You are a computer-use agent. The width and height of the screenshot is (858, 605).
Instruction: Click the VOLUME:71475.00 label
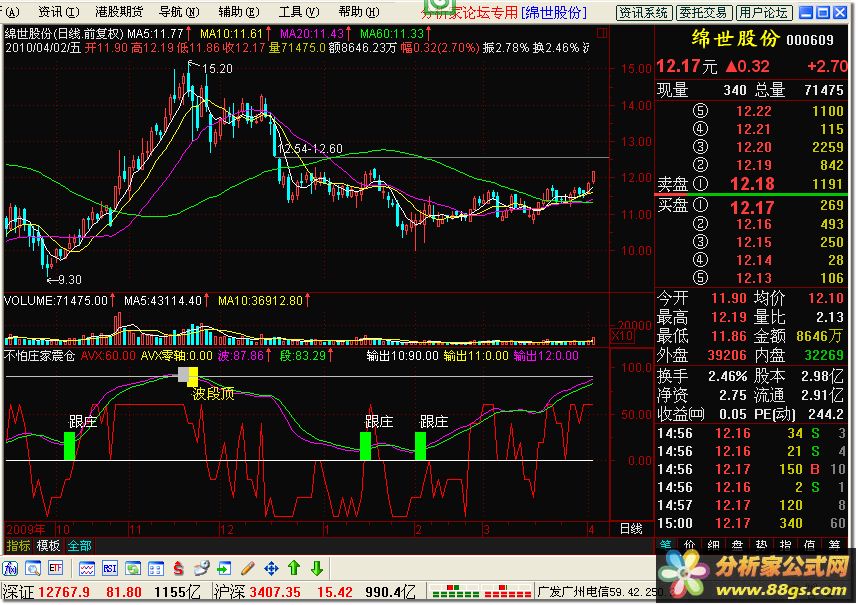point(56,300)
